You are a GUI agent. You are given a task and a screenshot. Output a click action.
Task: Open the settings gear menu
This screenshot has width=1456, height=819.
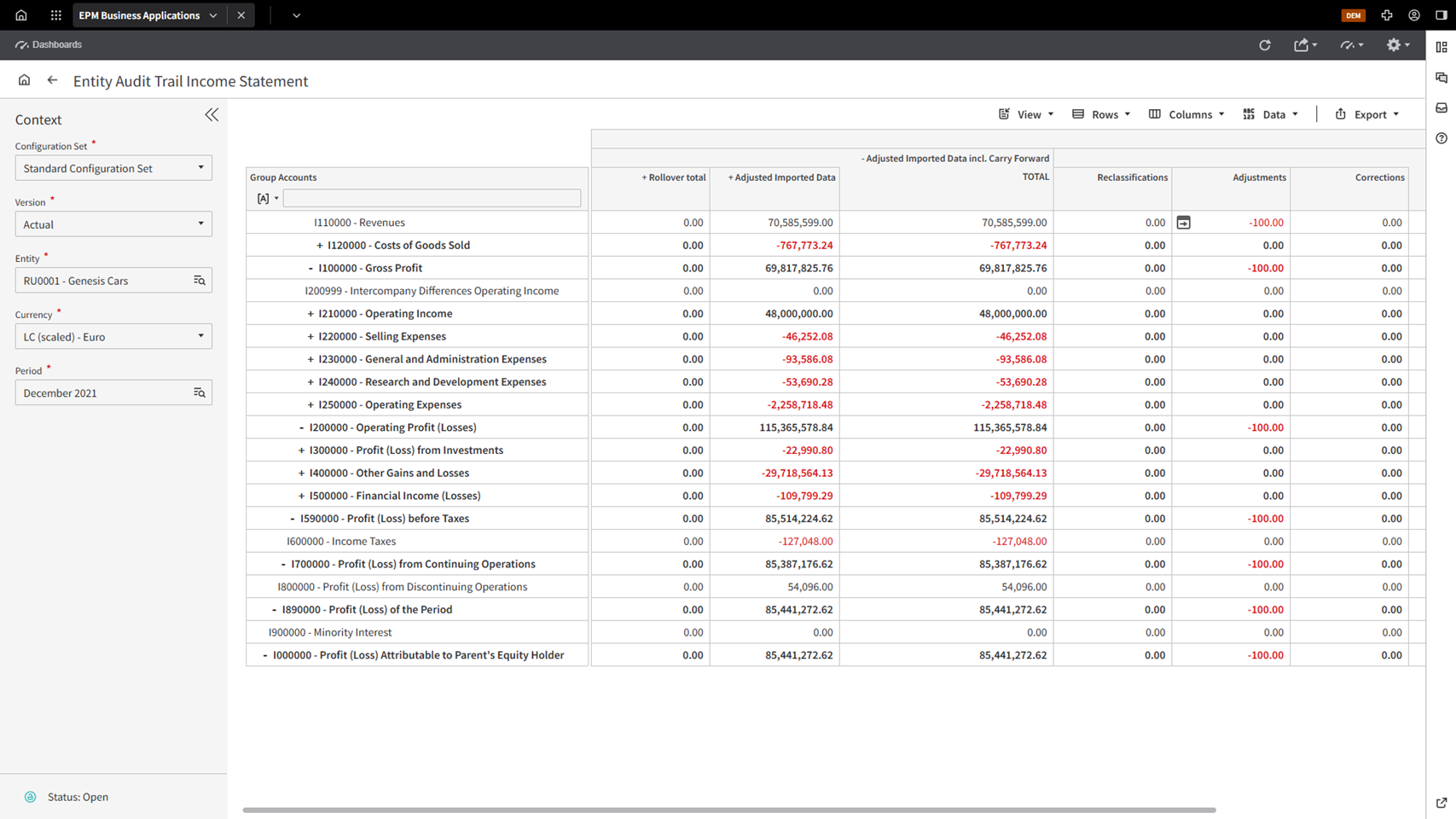[1395, 45]
